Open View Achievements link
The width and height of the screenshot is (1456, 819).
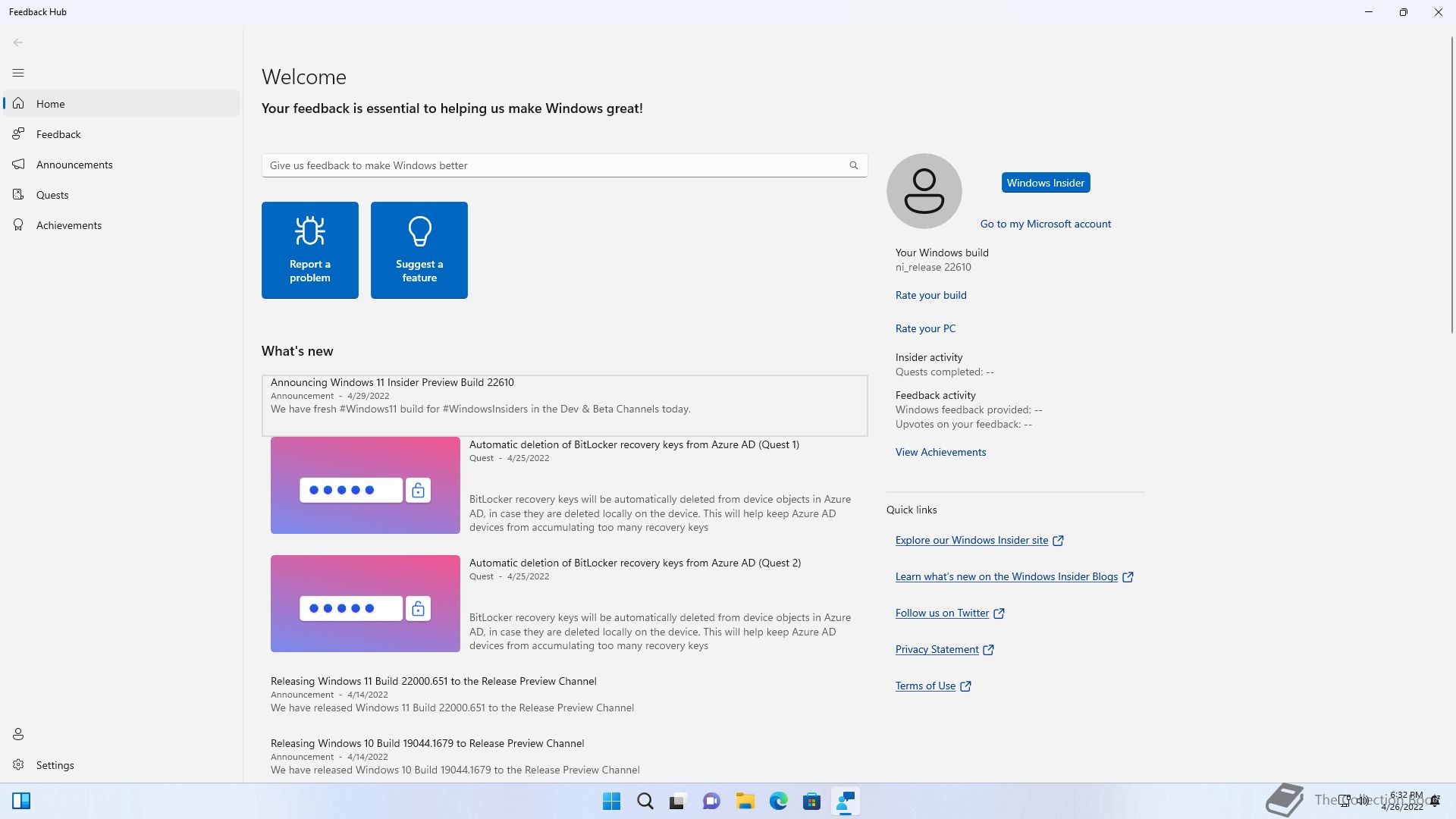pyautogui.click(x=941, y=452)
